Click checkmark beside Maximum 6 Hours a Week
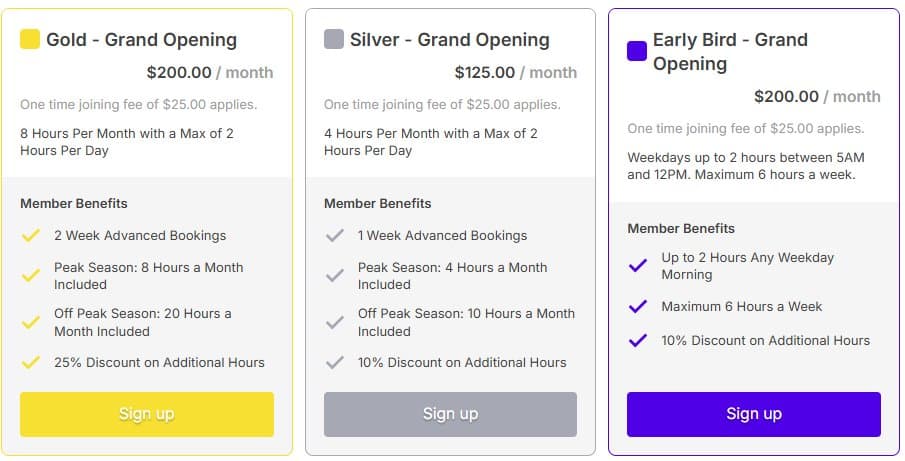This screenshot has width=905, height=461. (637, 307)
